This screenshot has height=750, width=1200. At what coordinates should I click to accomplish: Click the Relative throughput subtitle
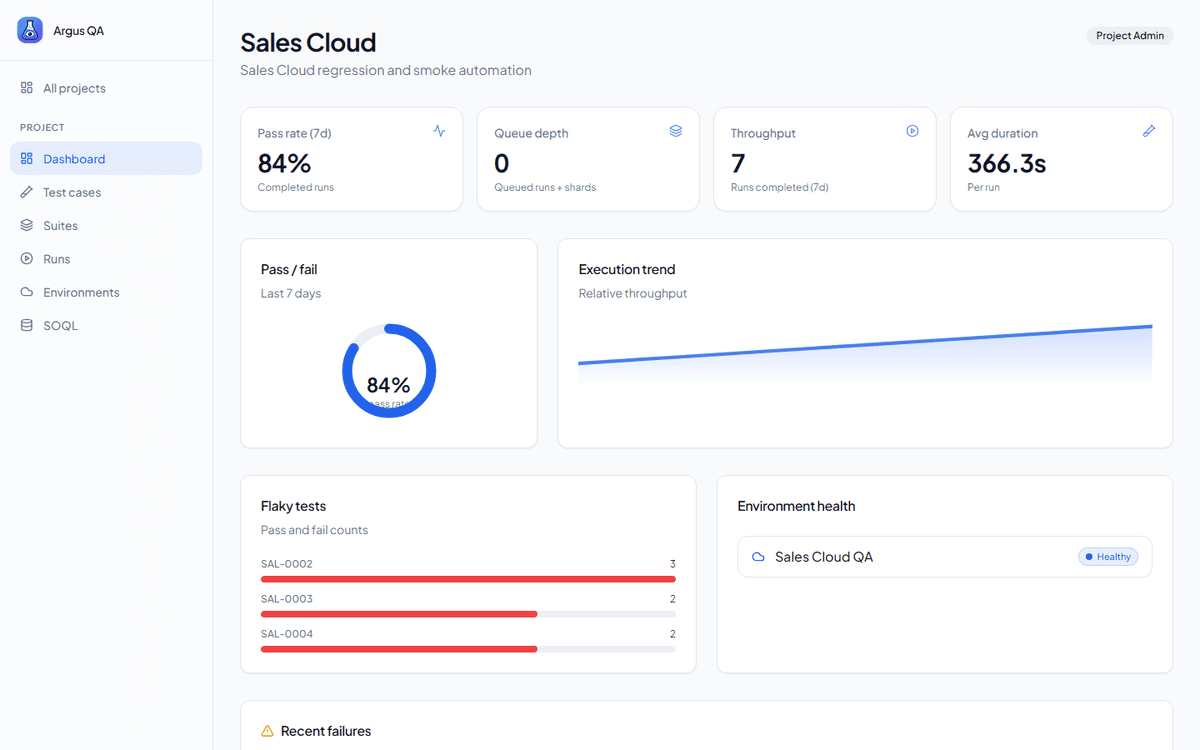pos(633,293)
